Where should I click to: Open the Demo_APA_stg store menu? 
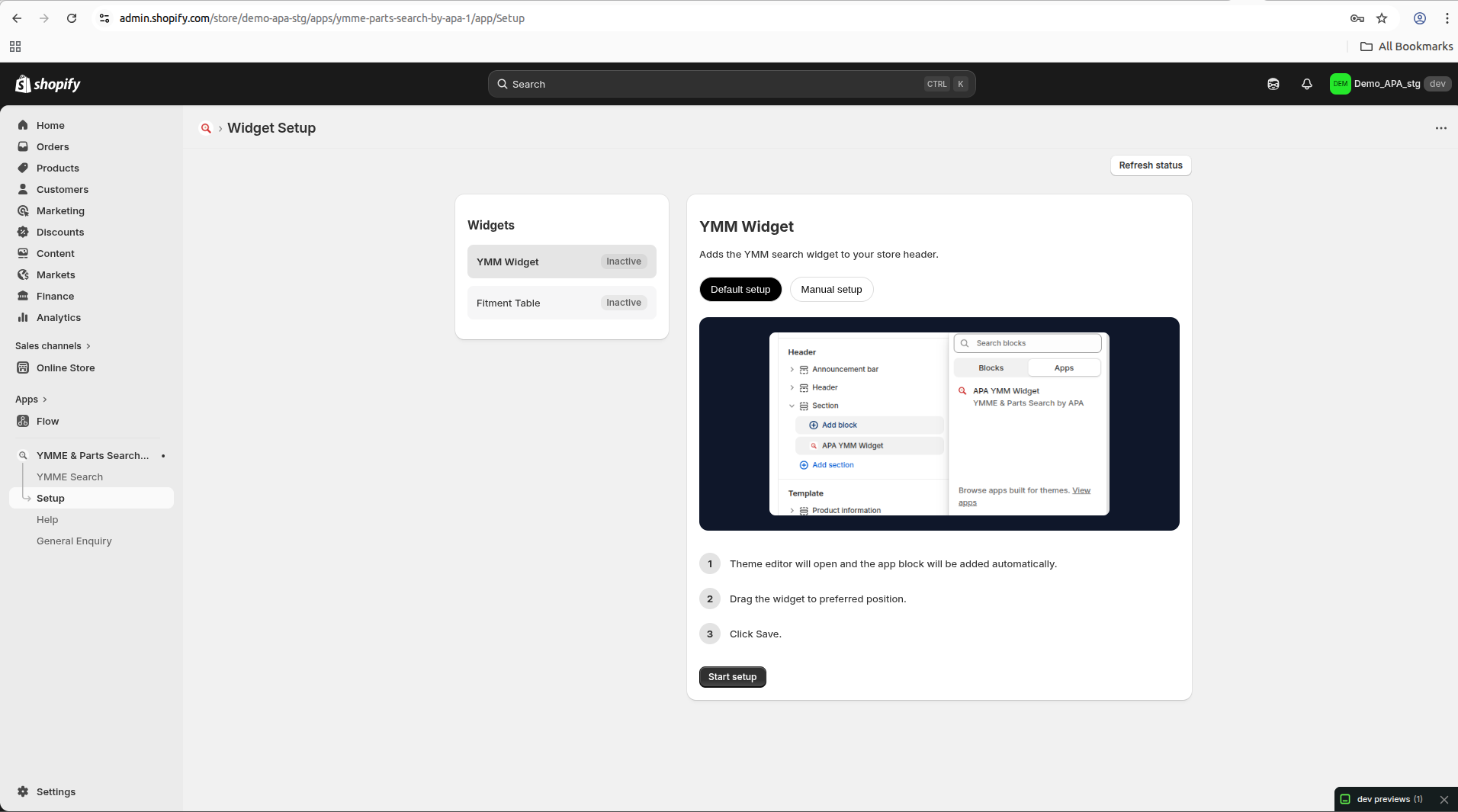(x=1389, y=84)
